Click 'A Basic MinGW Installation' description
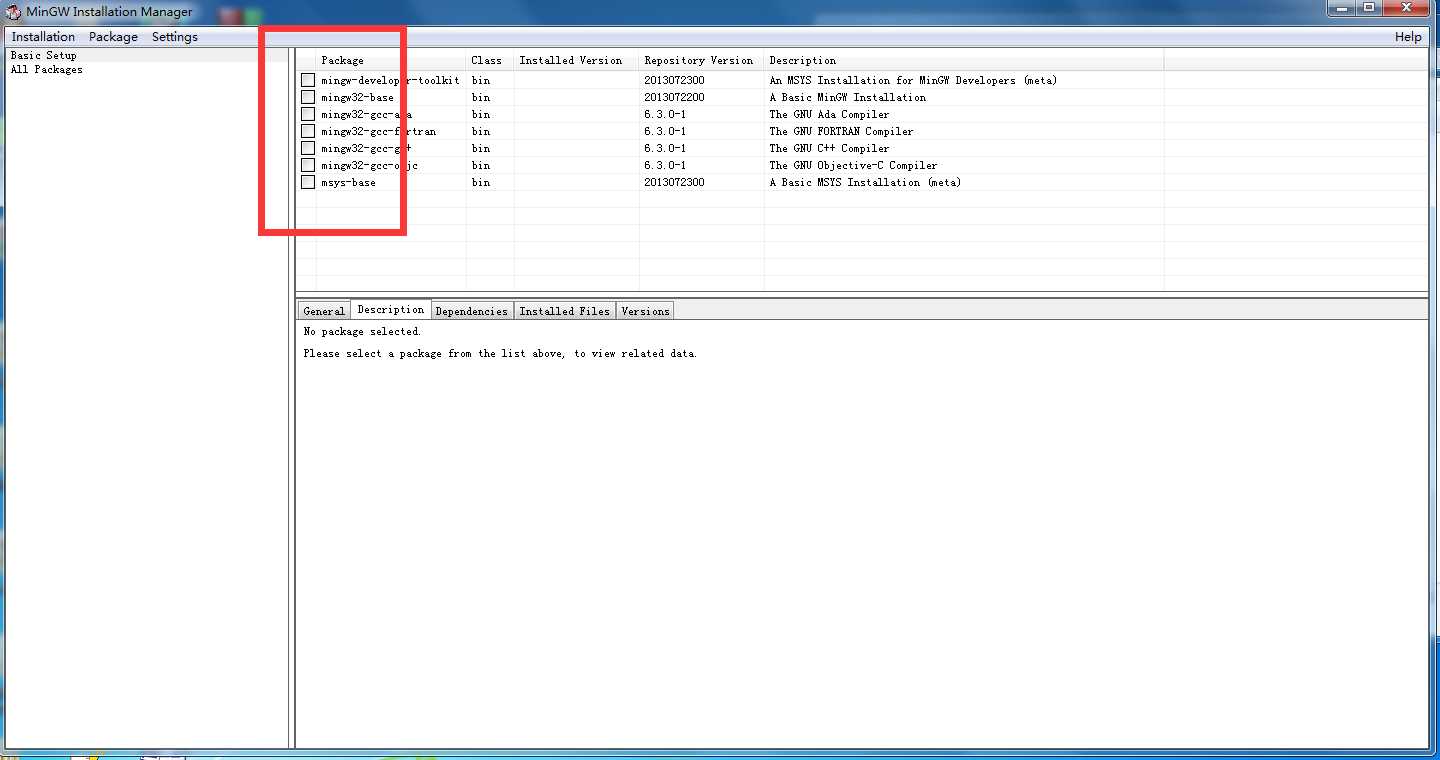This screenshot has height=760, width=1440. [x=847, y=97]
